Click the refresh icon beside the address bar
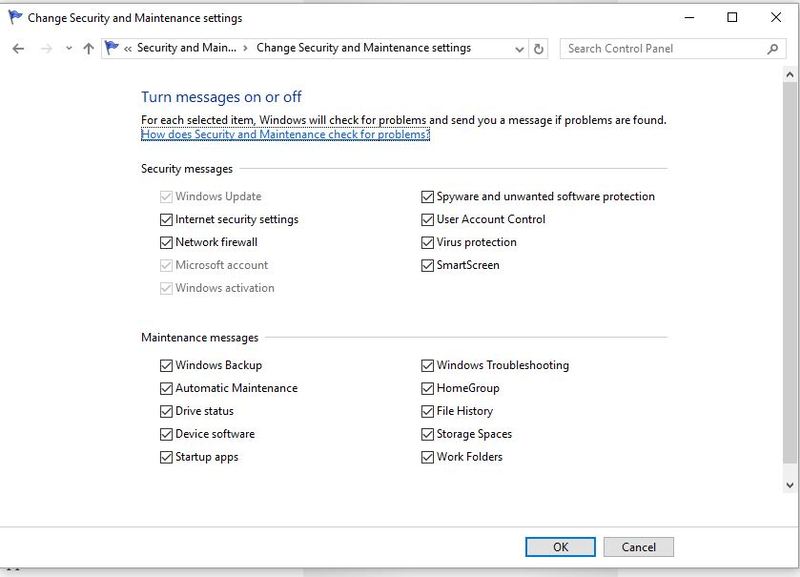Screen dimensions: 800x577 538,47
